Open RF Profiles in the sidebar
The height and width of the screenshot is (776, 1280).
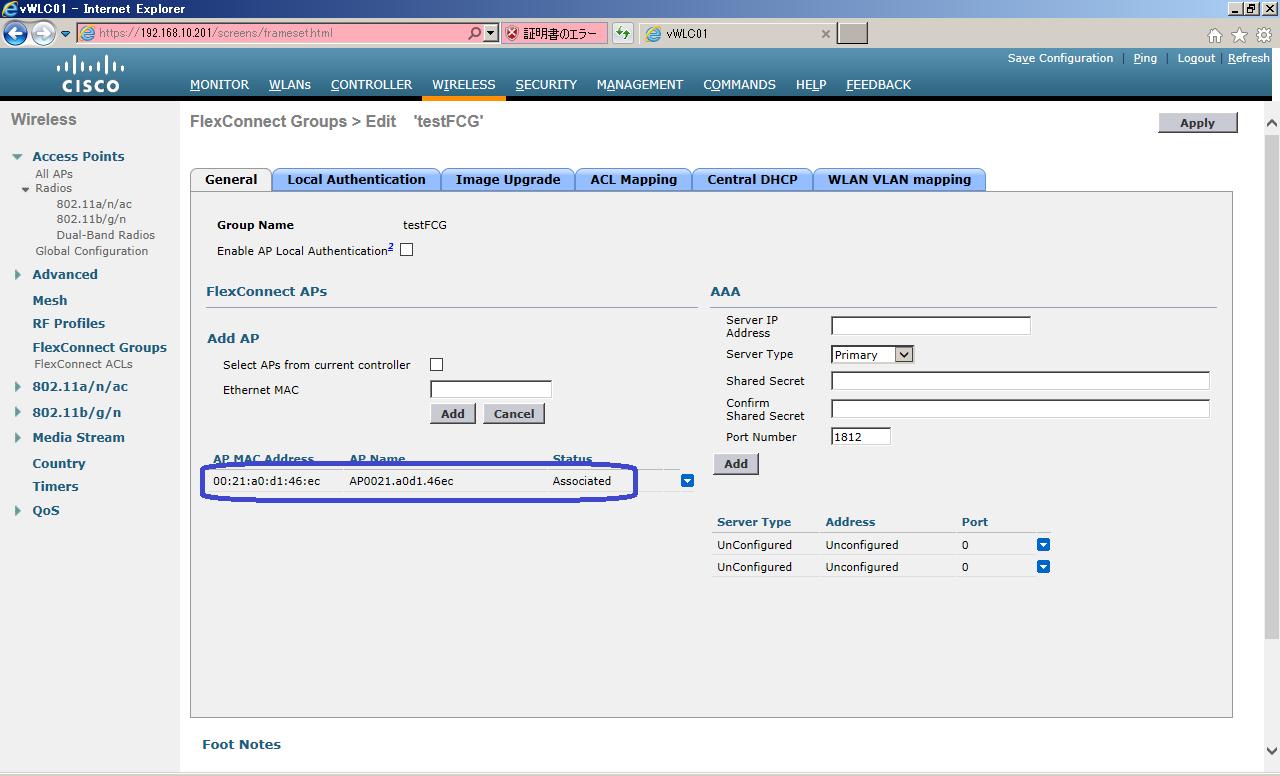coord(68,324)
